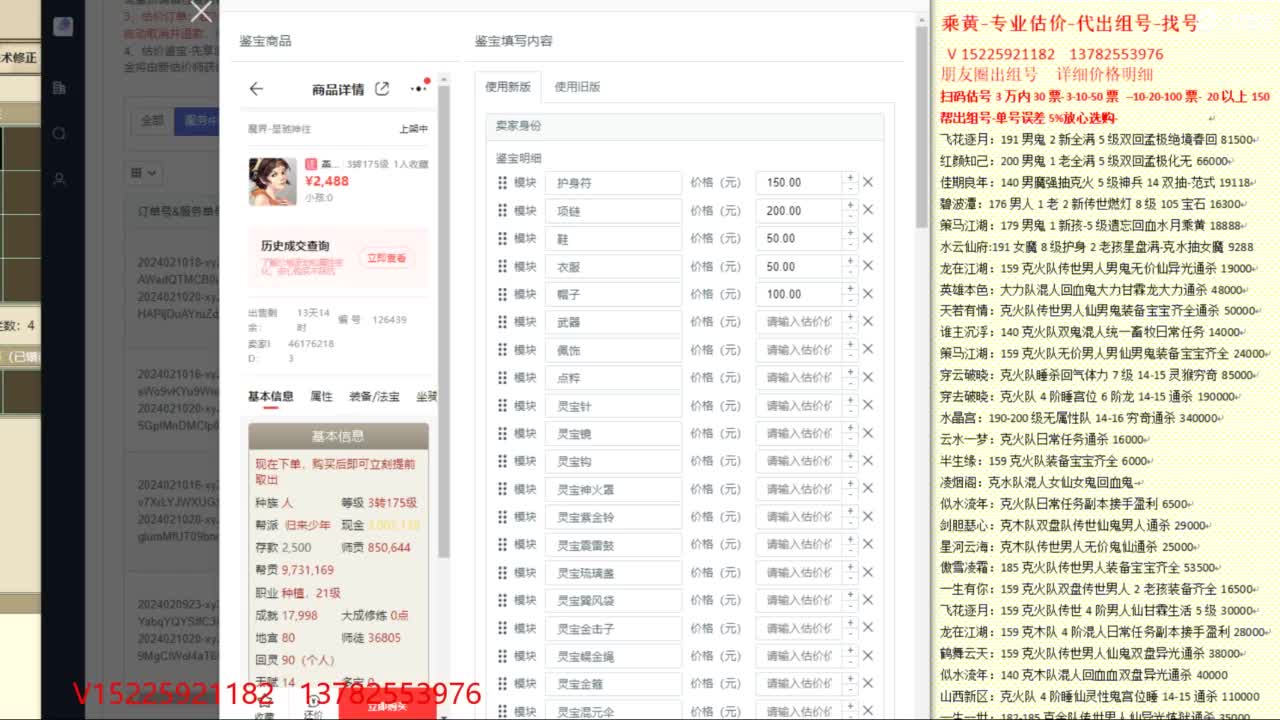The height and width of the screenshot is (720, 1280).
Task: Click the 立即查看 history button
Action: pyautogui.click(x=386, y=258)
